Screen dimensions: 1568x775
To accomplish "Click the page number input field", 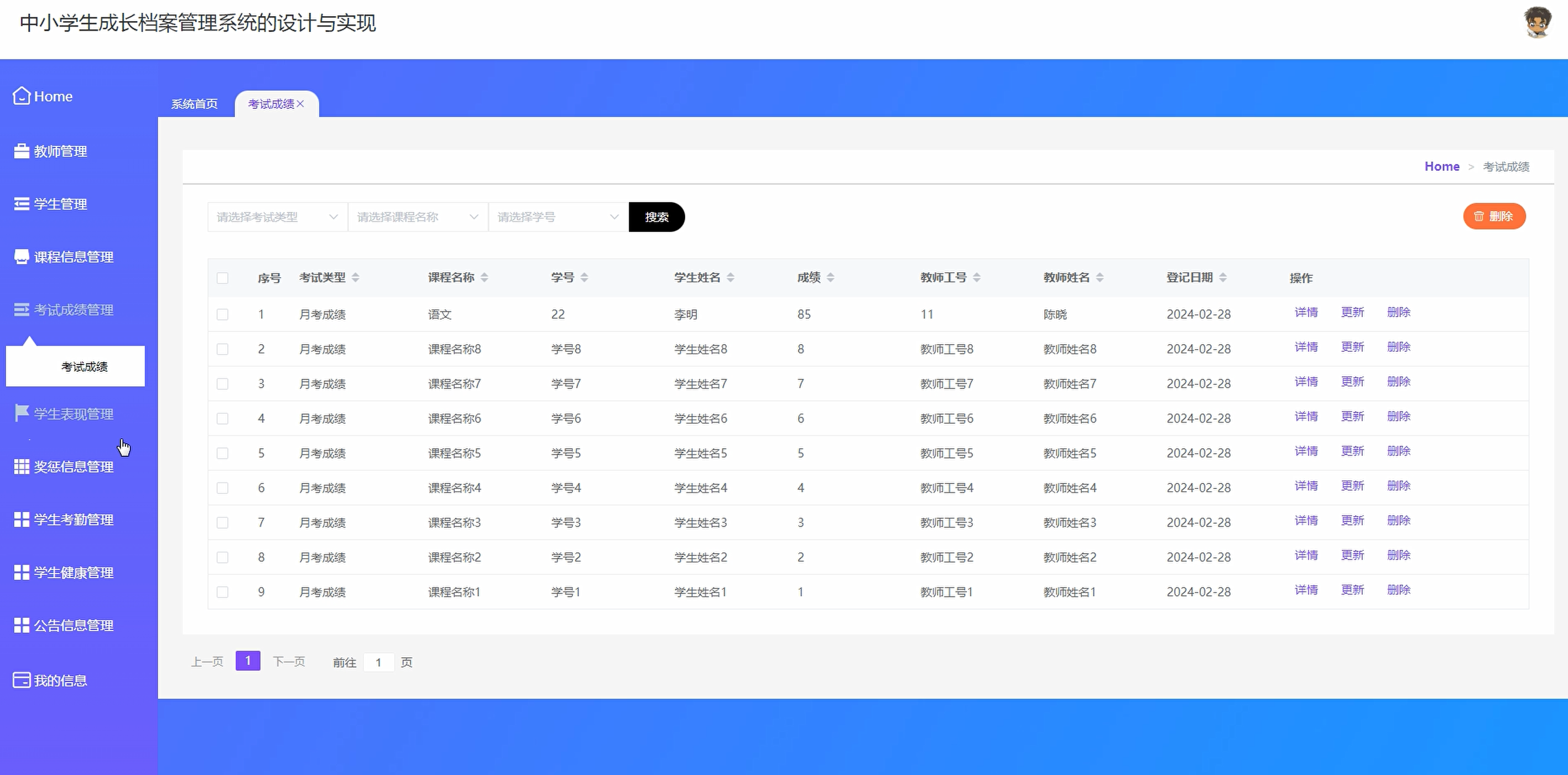I will pos(379,662).
